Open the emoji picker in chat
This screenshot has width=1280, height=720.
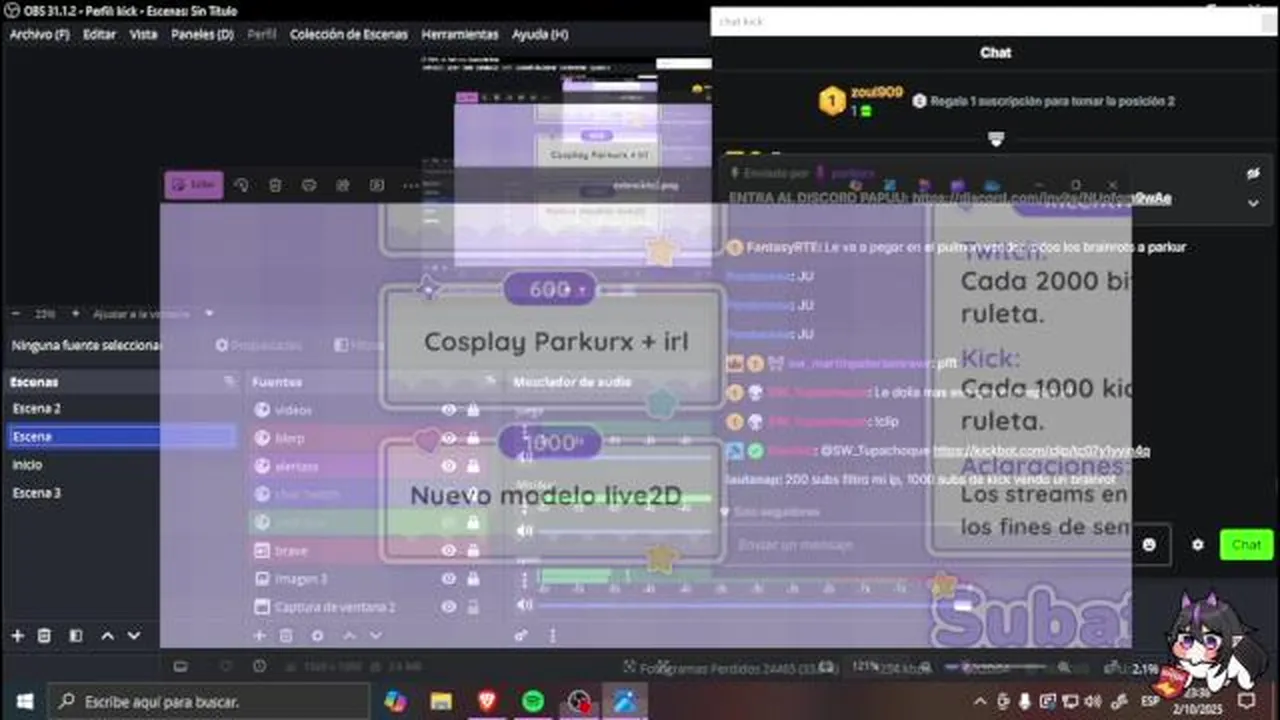1149,545
